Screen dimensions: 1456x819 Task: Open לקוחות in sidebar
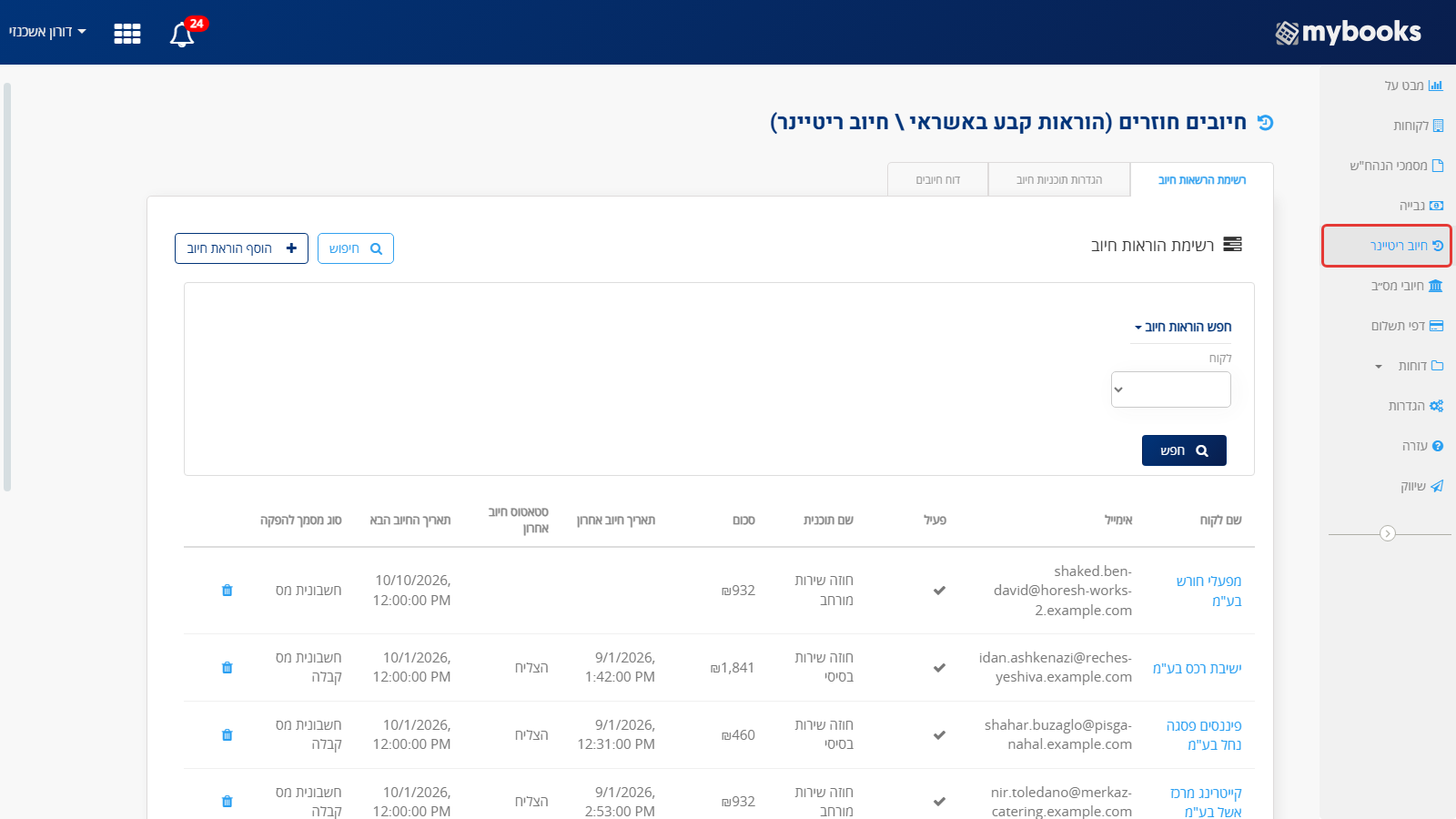pos(1418,126)
